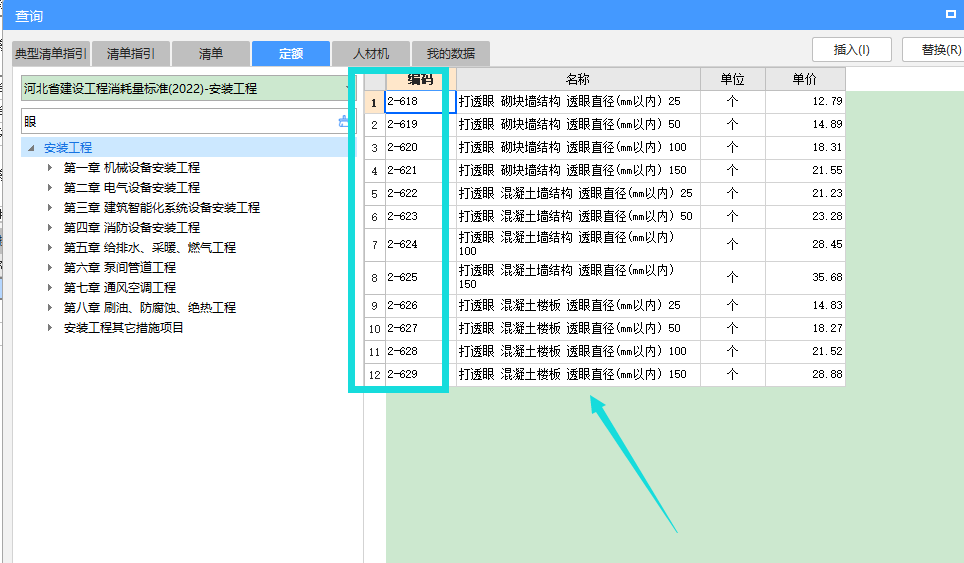
Task: Click price cell 28.88
Action: 805,374
